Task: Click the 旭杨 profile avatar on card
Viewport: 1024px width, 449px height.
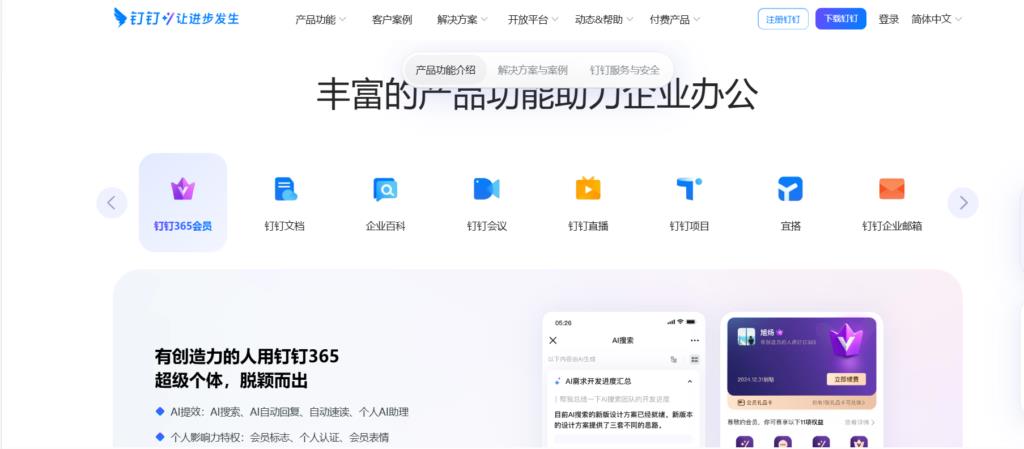Action: pyautogui.click(x=746, y=336)
